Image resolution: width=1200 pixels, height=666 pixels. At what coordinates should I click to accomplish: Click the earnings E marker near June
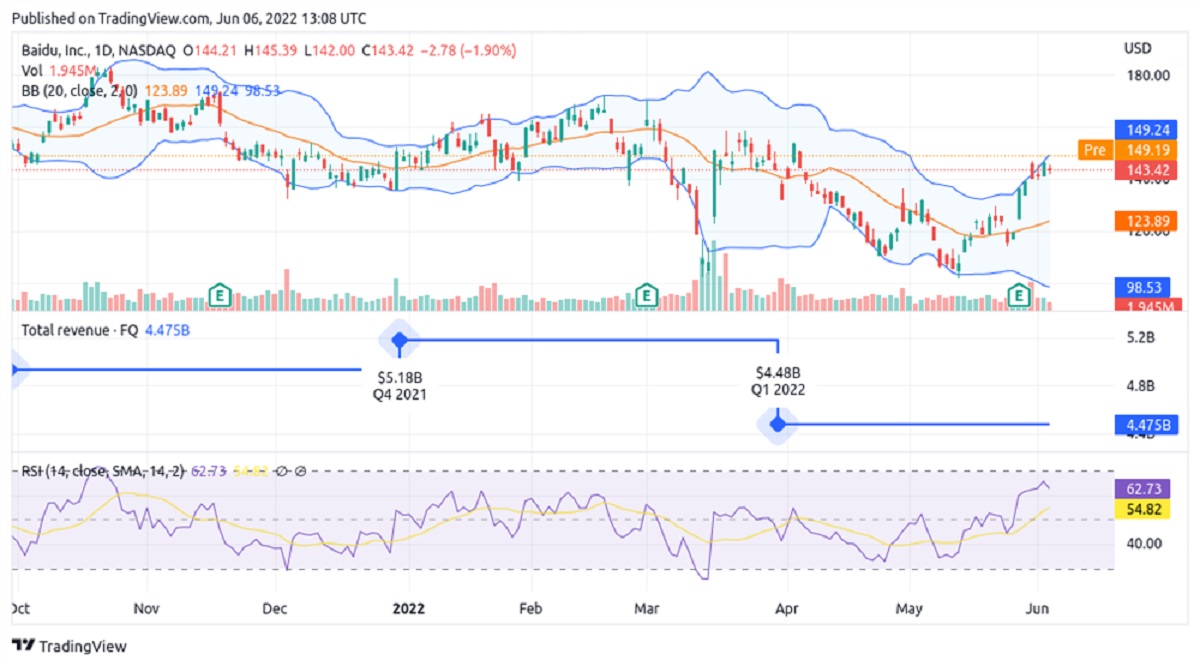(x=1019, y=295)
